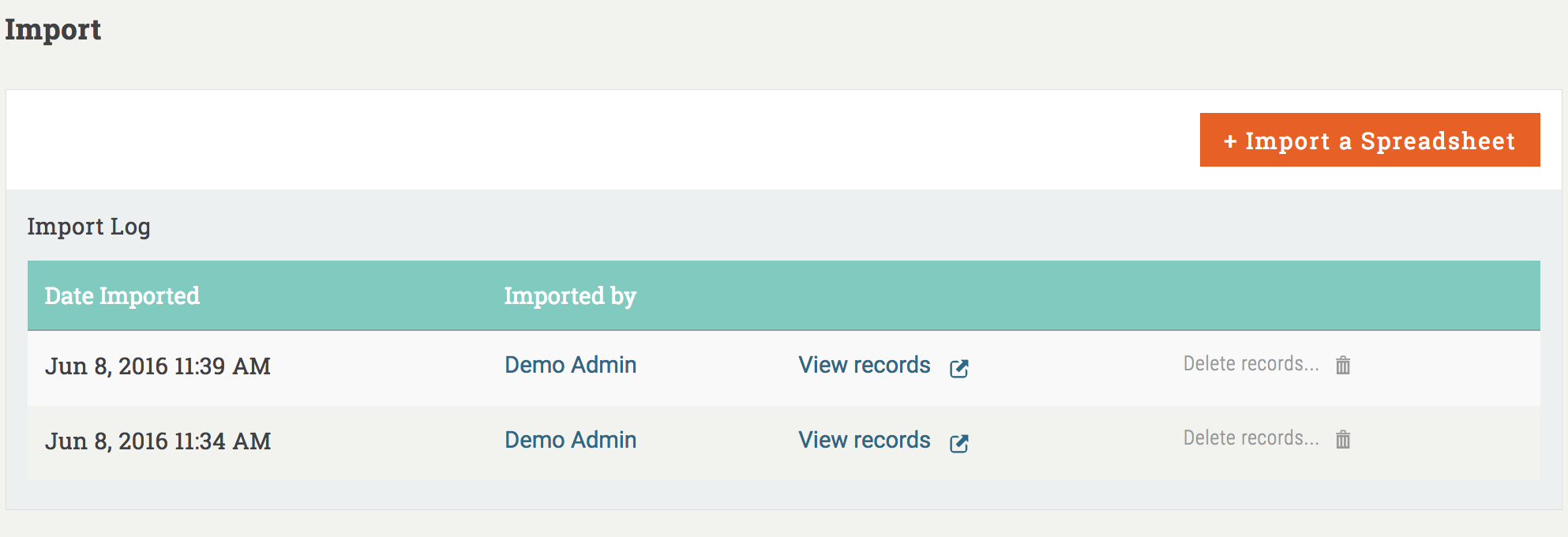Select the Jun 8, 2016 11:39 AM date
This screenshot has width=1568, height=537.
(x=158, y=366)
